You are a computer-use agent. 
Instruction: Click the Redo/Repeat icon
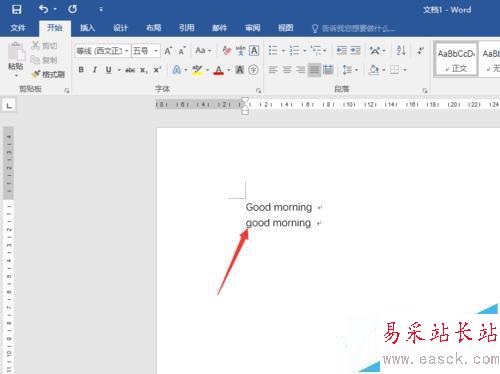pyautogui.click(x=72, y=9)
